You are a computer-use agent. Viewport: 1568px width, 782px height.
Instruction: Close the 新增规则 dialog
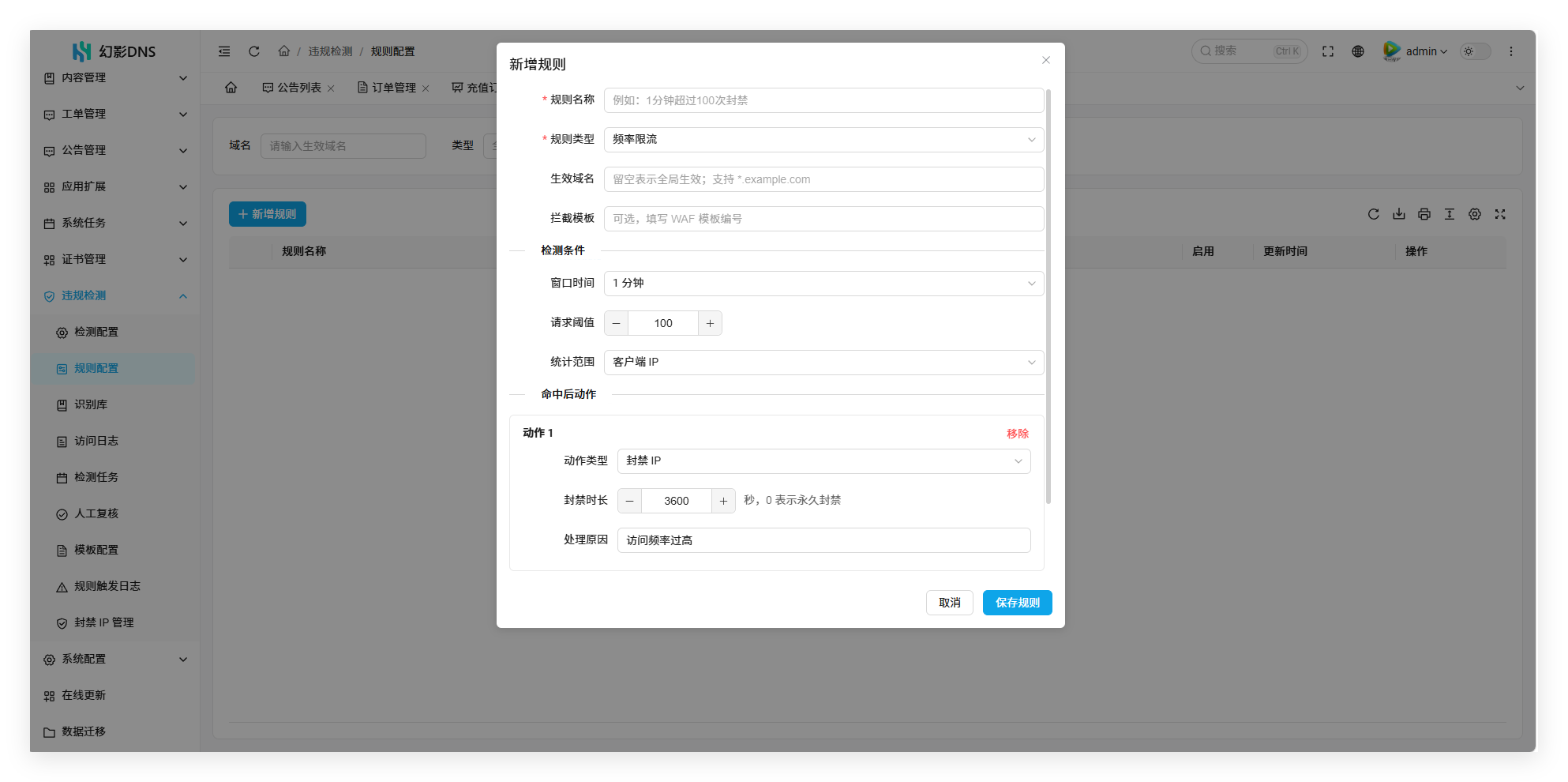point(1046,60)
